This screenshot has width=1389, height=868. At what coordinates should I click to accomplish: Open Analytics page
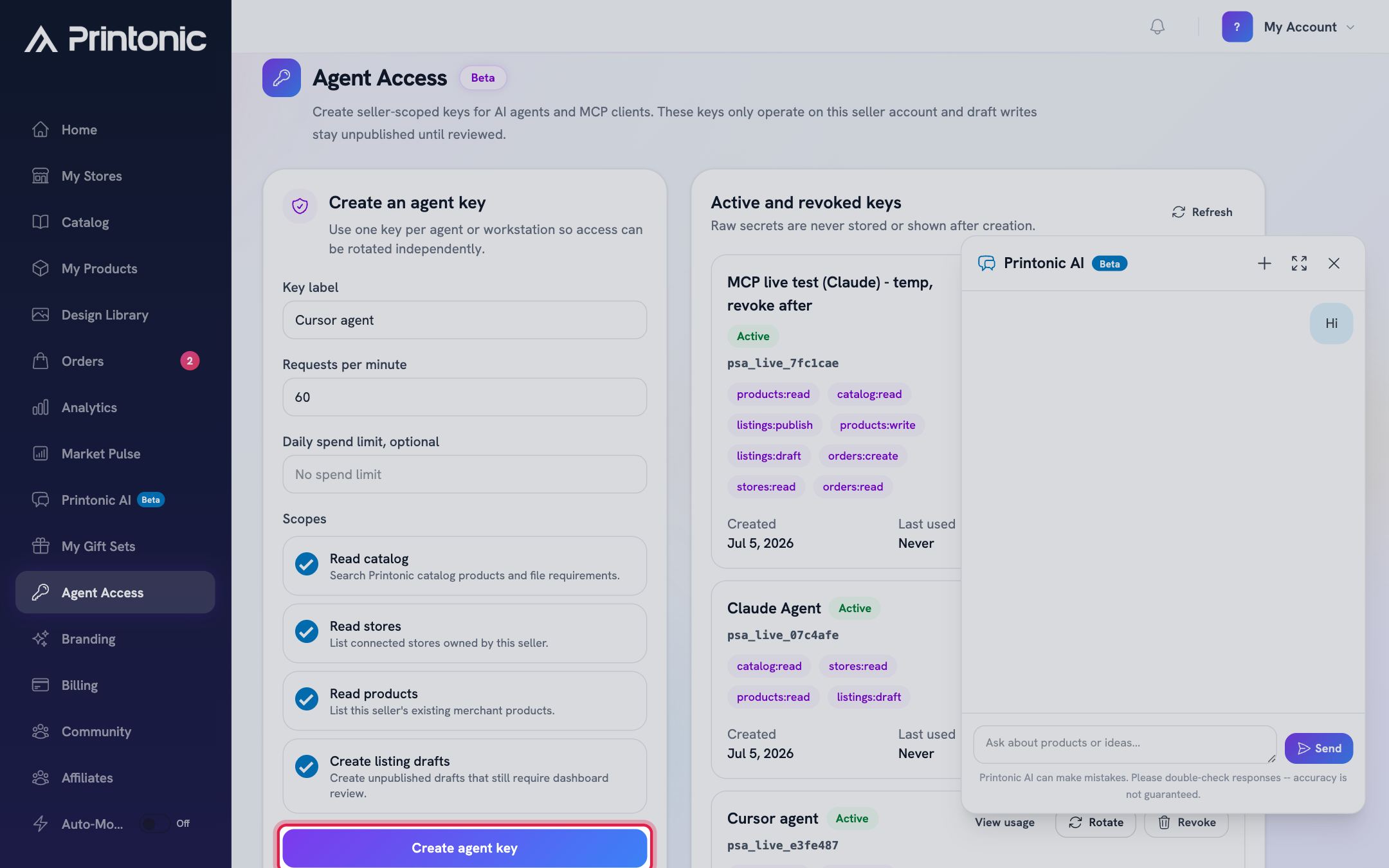[x=115, y=407]
